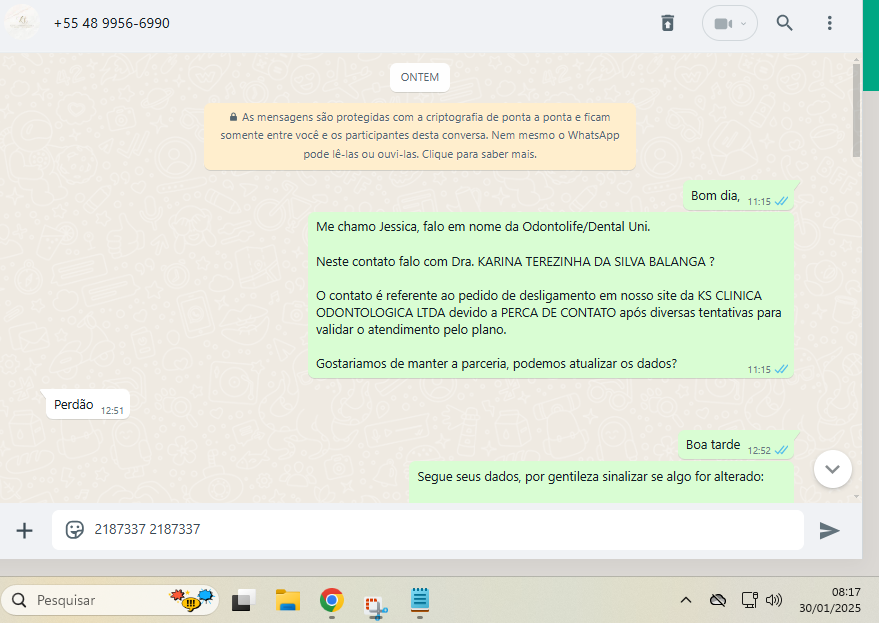This screenshot has width=879, height=623.
Task: Expand the call options dropdown arrow
Action: tap(744, 24)
